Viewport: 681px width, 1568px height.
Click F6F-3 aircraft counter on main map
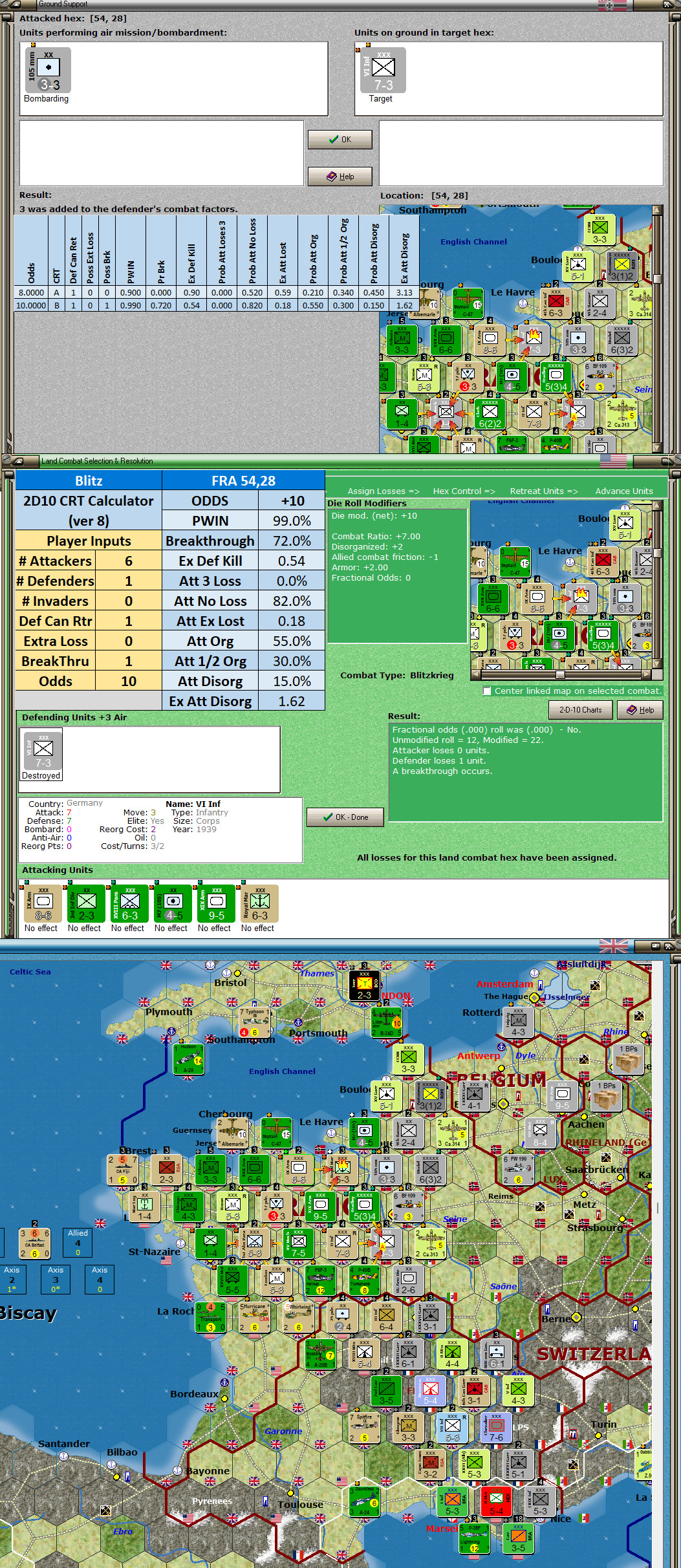pyautogui.click(x=321, y=1281)
